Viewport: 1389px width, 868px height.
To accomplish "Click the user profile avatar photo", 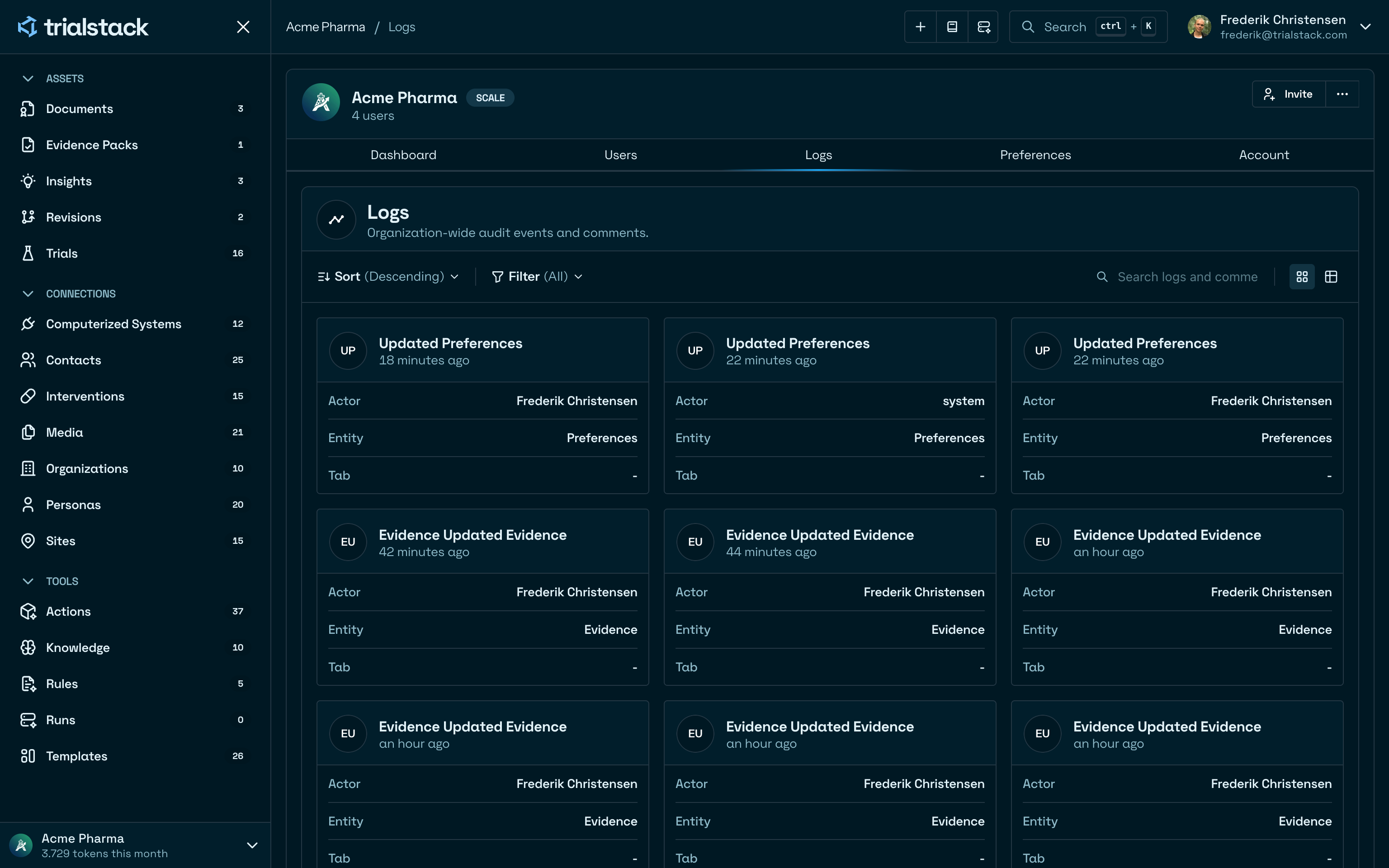I will pyautogui.click(x=1199, y=27).
